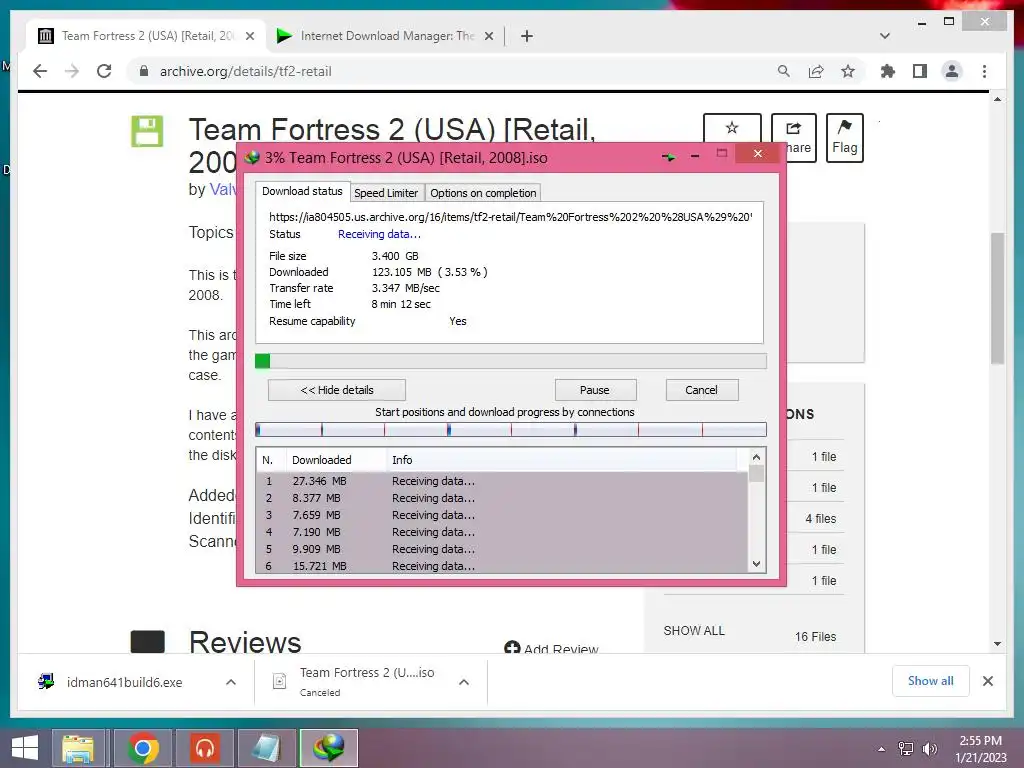Open the notepad-like app in taskbar
This screenshot has height=768, width=1024.
pyautogui.click(x=267, y=748)
